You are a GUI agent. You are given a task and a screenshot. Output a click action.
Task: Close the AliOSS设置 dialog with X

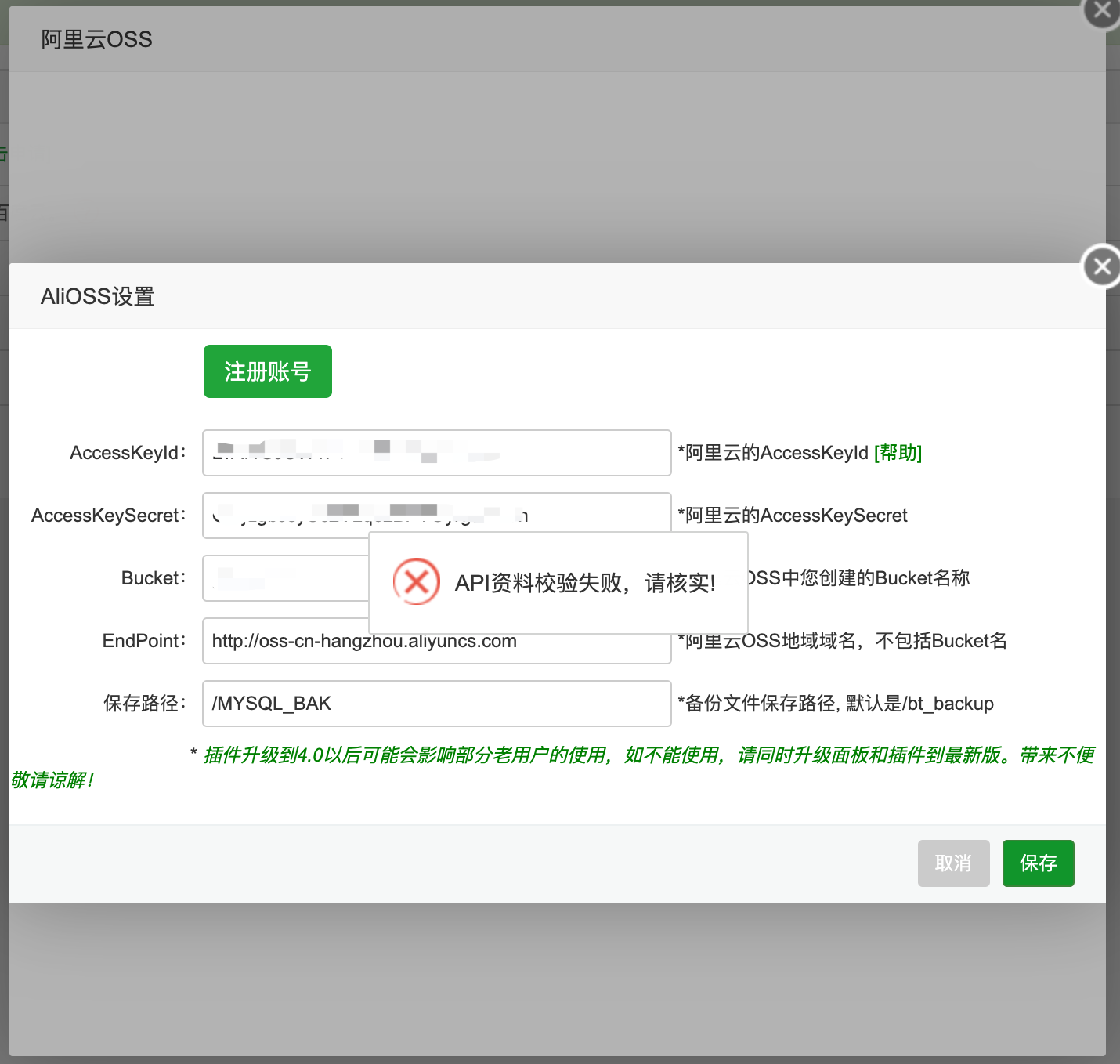click(1102, 266)
